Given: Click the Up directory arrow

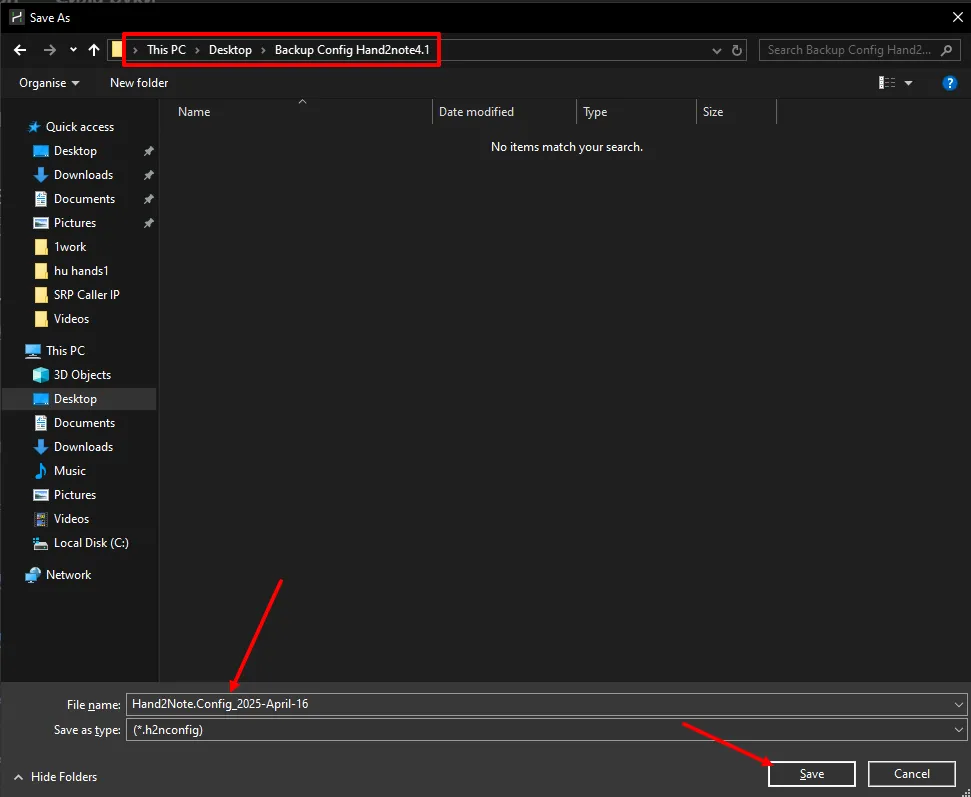Looking at the screenshot, I should click(x=94, y=50).
